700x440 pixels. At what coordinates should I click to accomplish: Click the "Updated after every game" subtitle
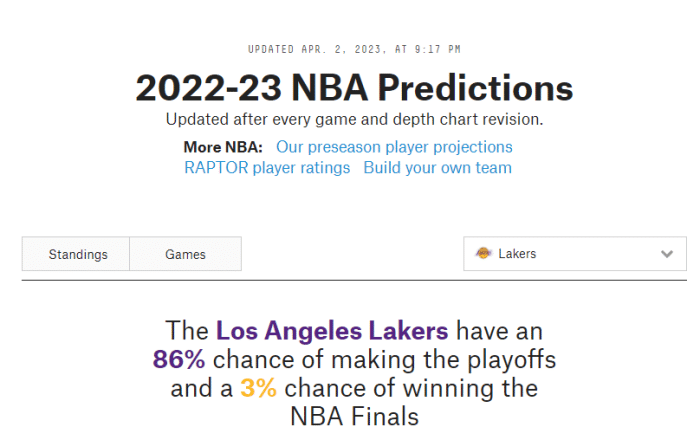(x=354, y=120)
